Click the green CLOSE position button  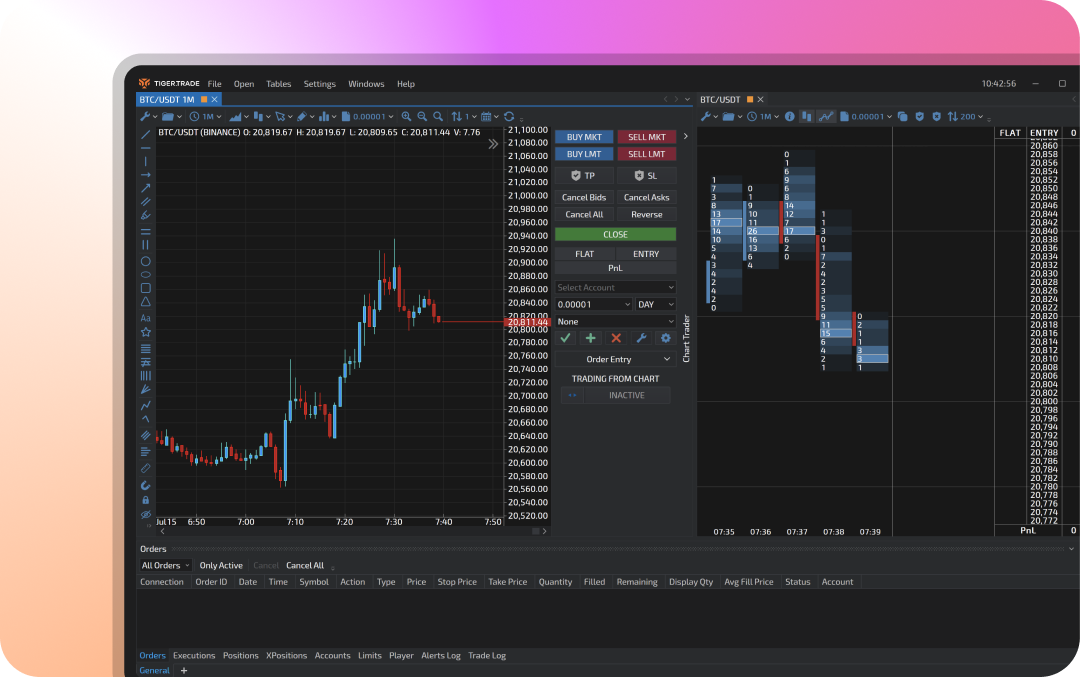615,235
